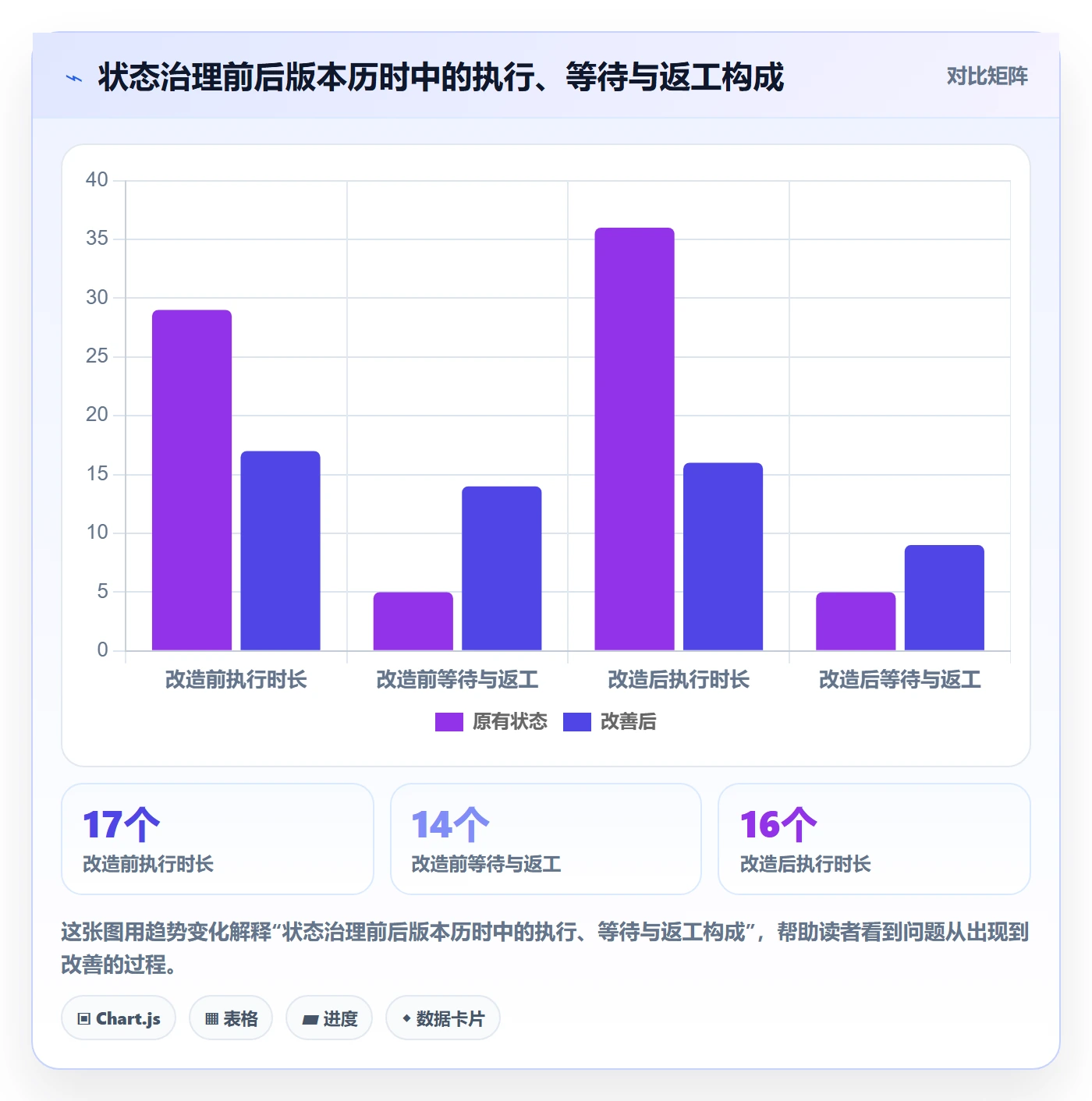The width and height of the screenshot is (1092, 1101).
Task: Click the purple bar for 改造前执行时长
Action: pyautogui.click(x=192, y=480)
